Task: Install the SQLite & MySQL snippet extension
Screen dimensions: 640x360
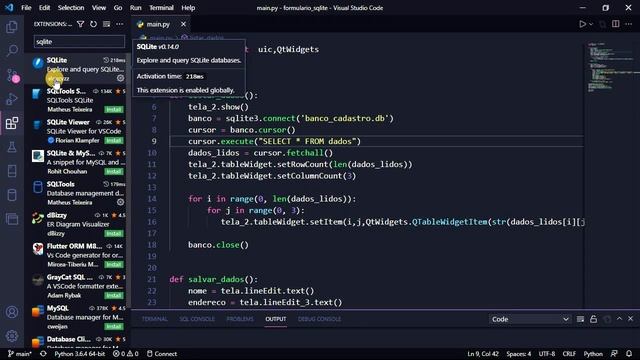Action: [113, 171]
